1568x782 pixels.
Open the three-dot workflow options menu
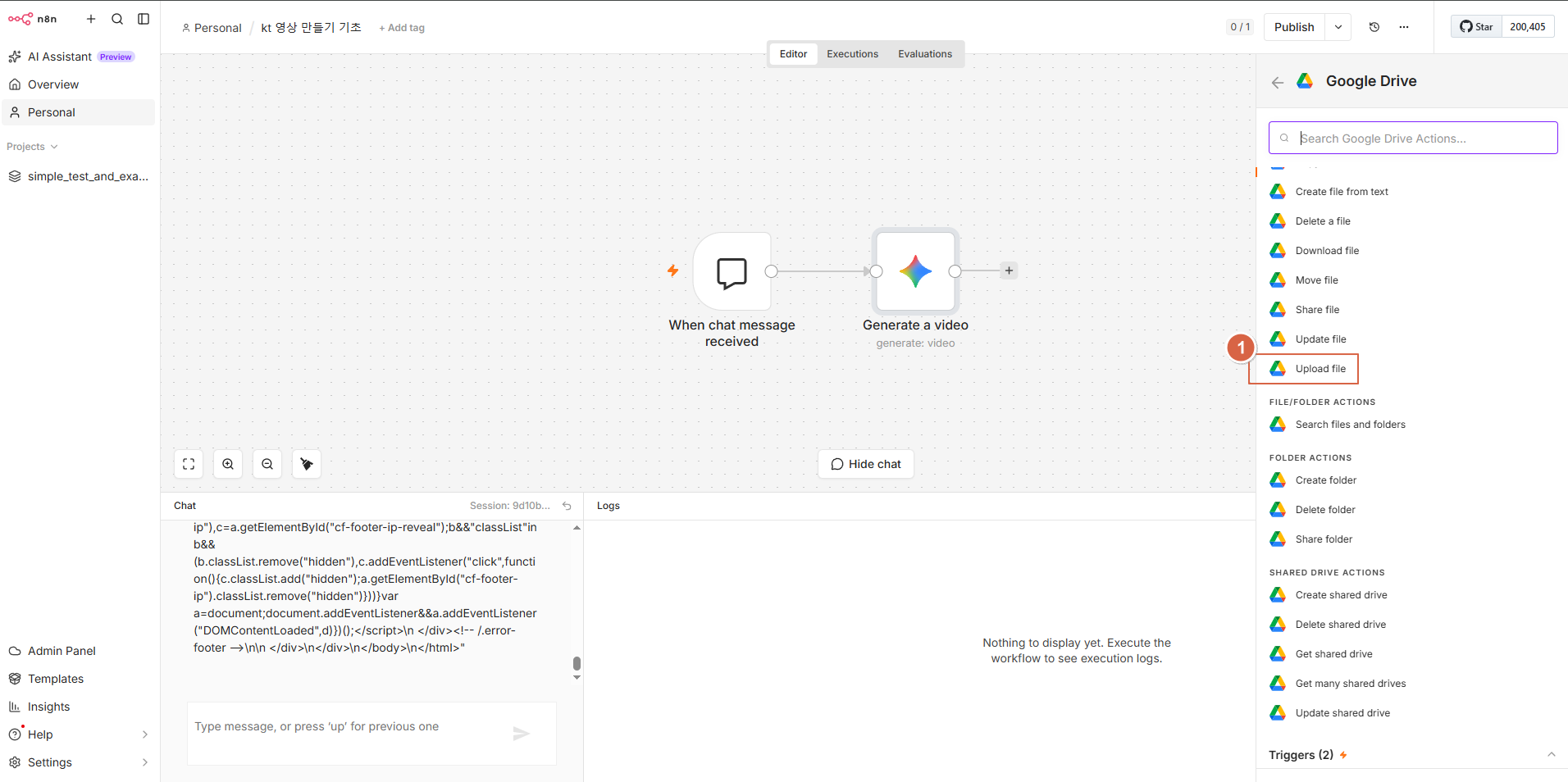[1404, 27]
